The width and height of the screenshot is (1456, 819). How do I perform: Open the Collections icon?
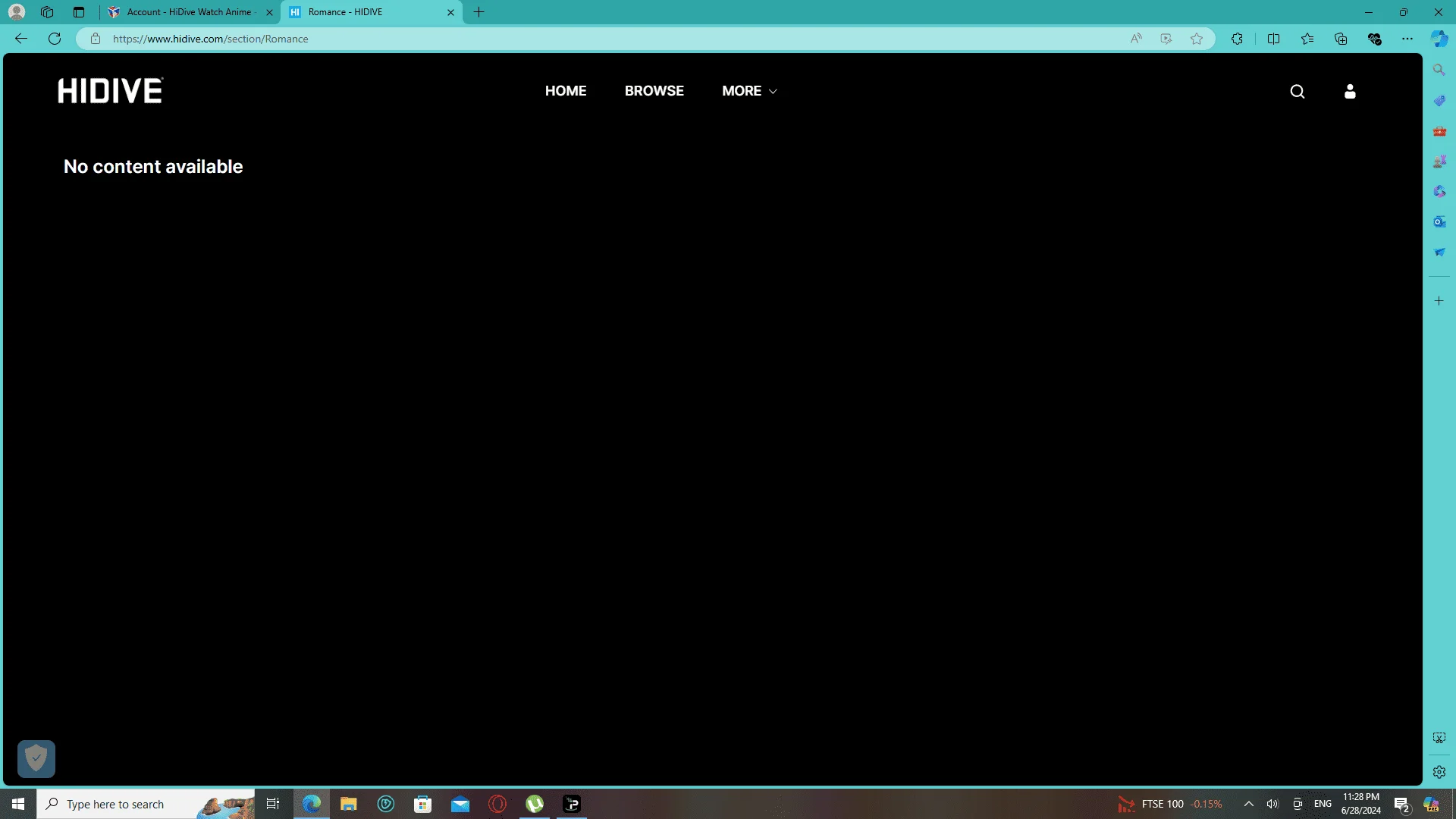[1341, 39]
